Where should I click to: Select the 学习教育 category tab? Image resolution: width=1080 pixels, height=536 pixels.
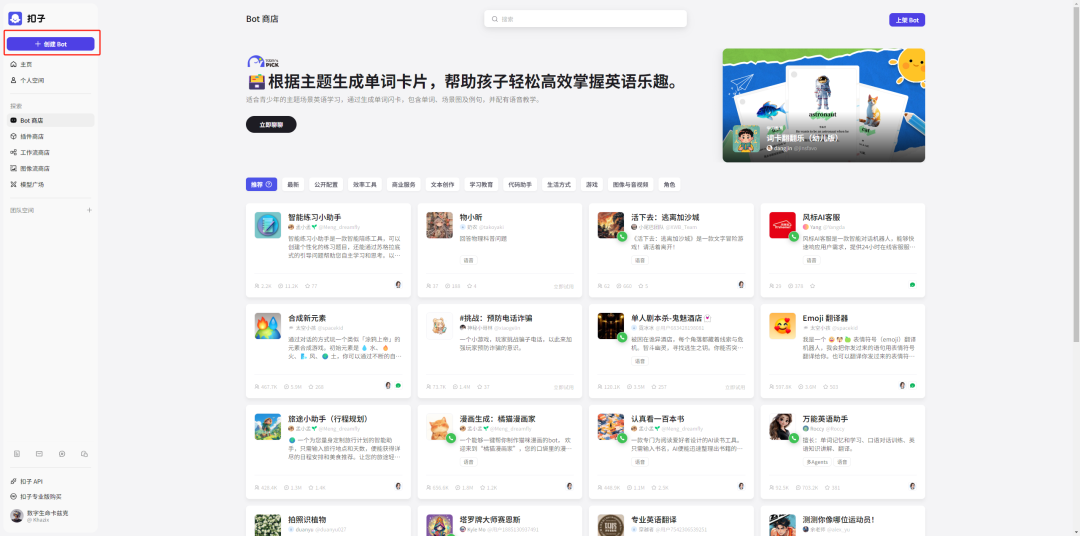point(481,185)
